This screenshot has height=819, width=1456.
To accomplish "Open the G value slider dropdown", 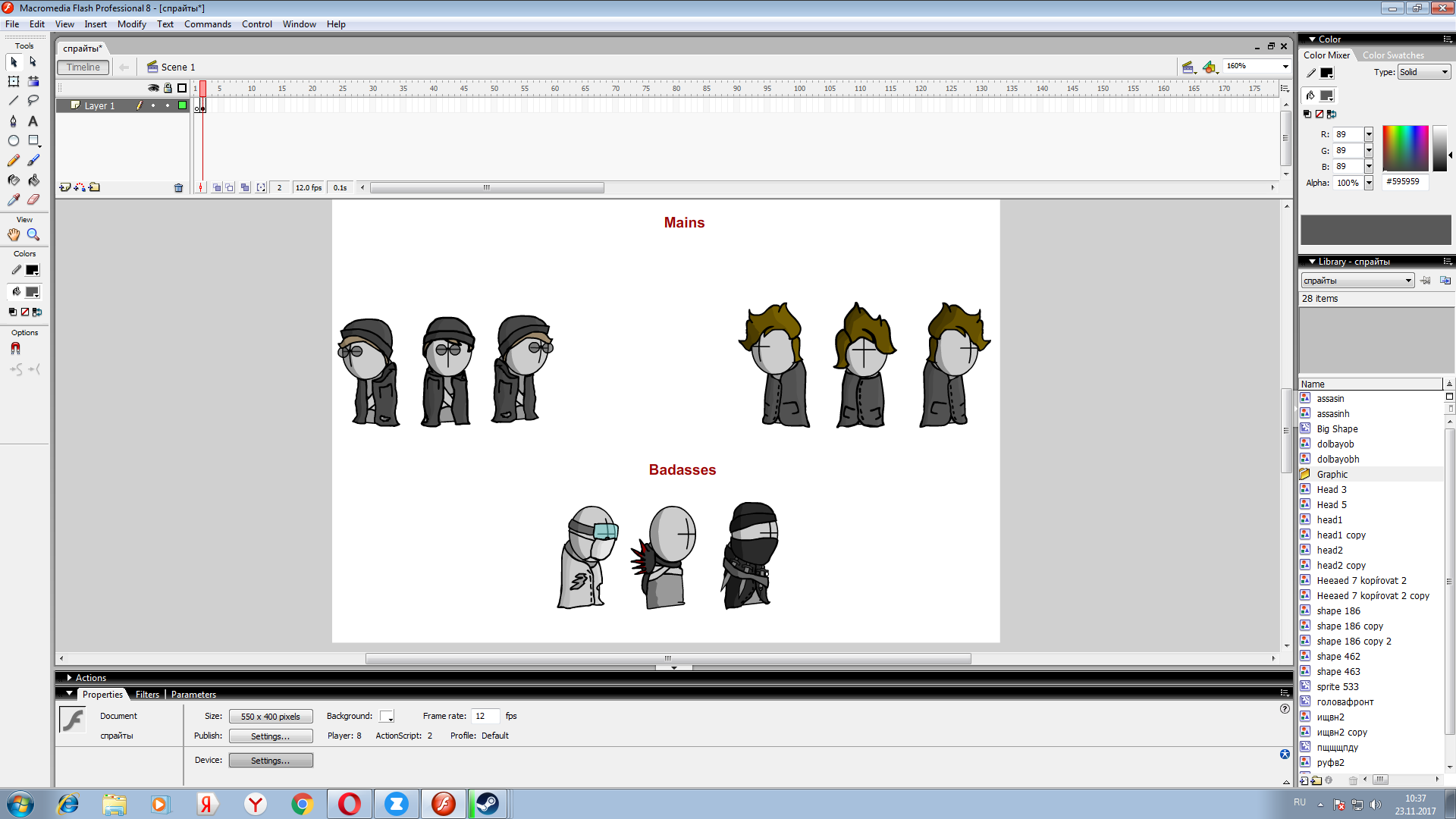I will click(1369, 150).
